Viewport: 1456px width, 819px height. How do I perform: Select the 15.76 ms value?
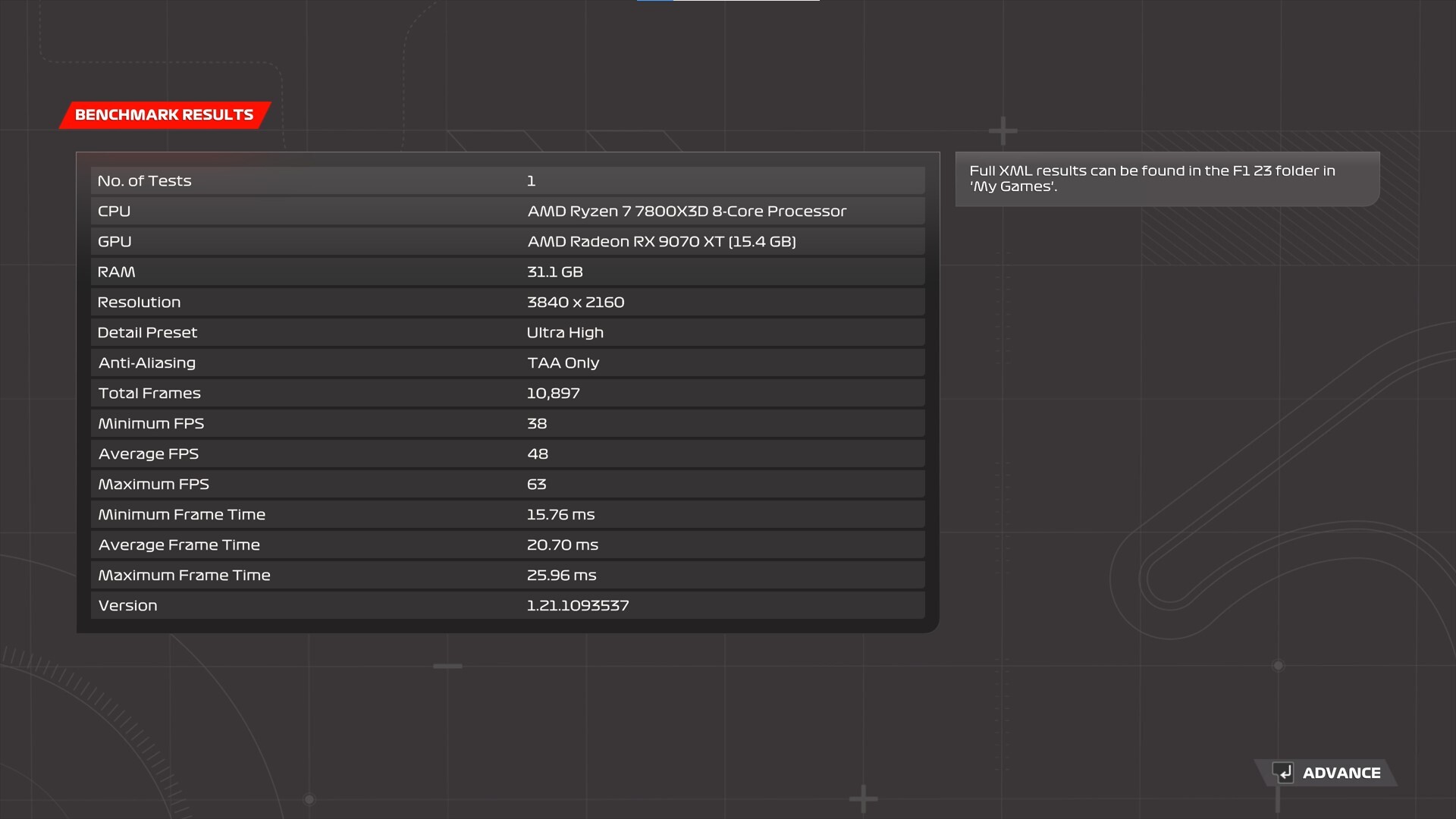(x=561, y=515)
